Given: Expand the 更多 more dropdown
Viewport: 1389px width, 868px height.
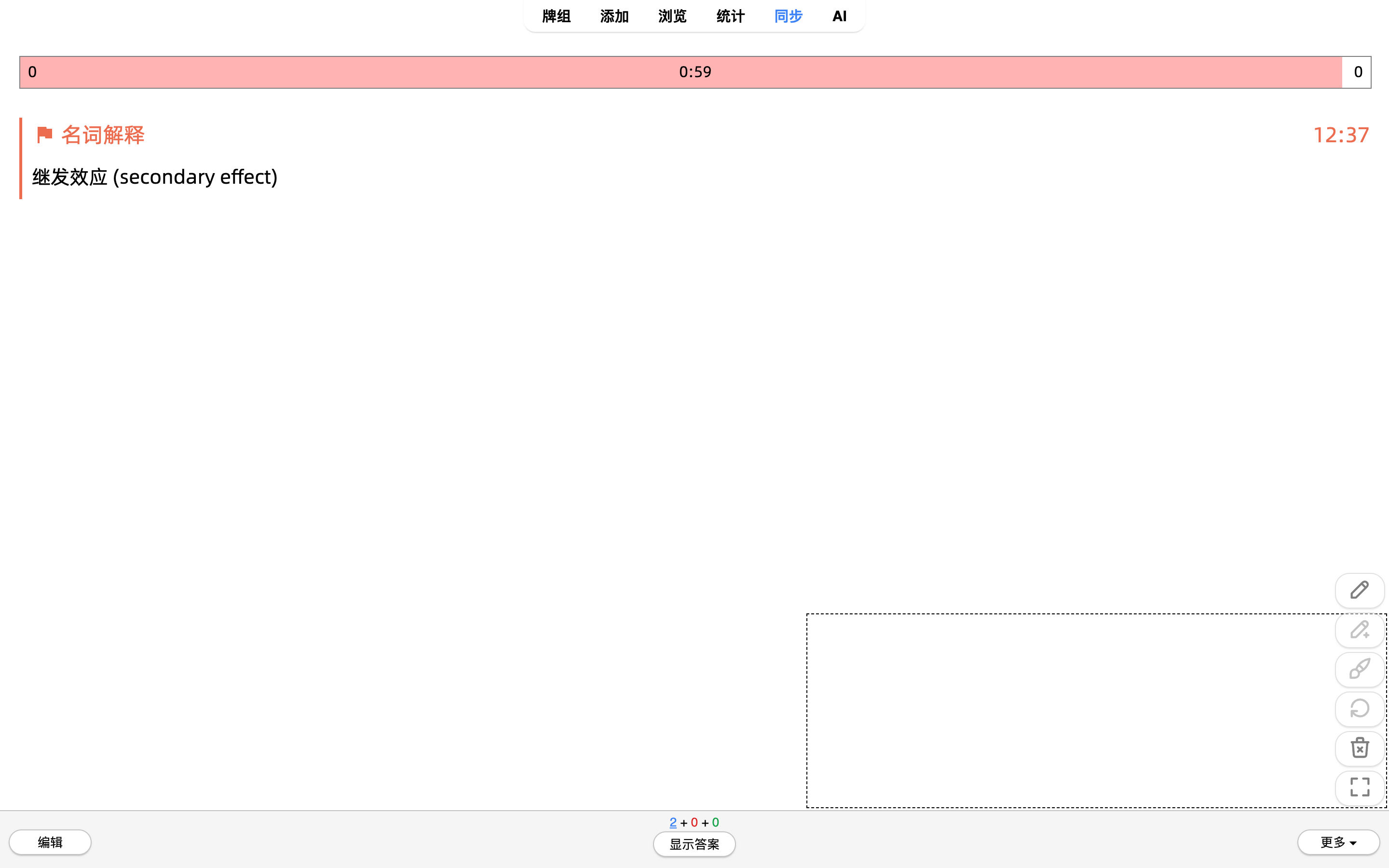Looking at the screenshot, I should click(1338, 842).
